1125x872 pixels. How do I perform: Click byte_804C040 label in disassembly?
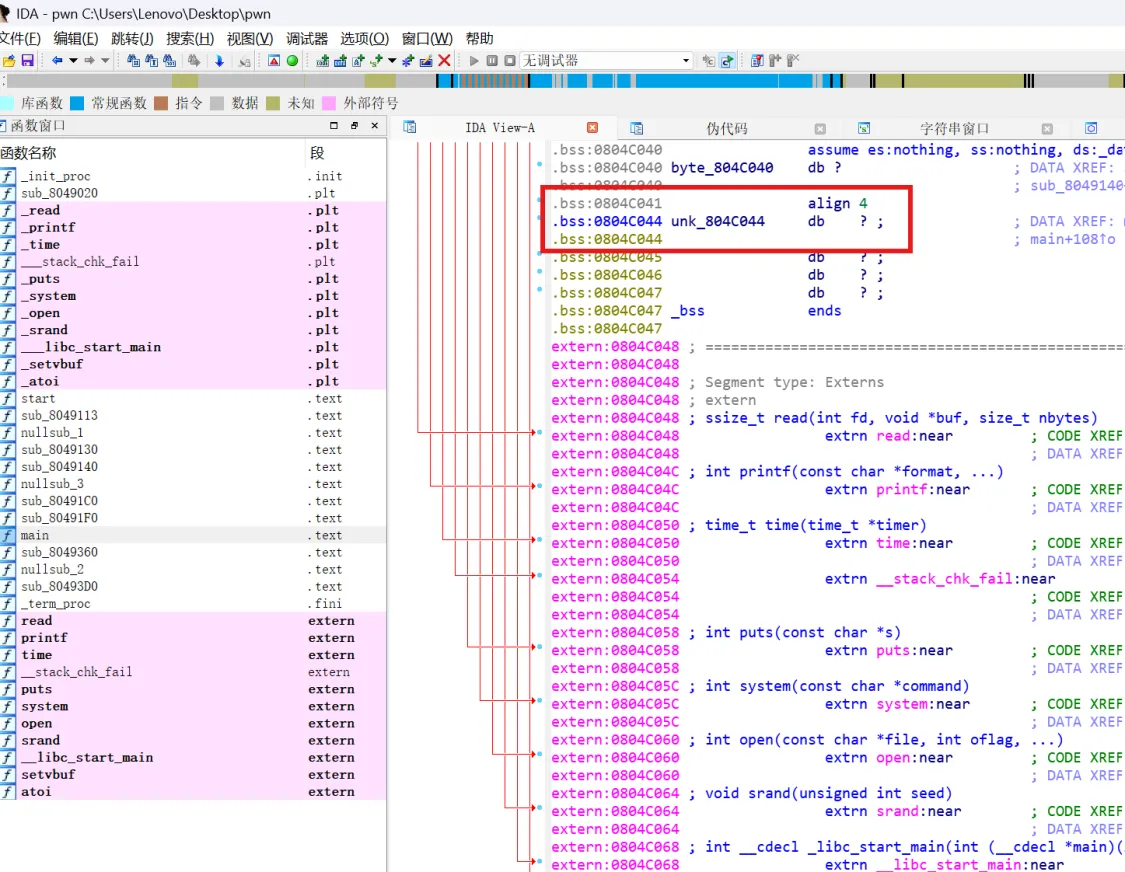click(722, 168)
